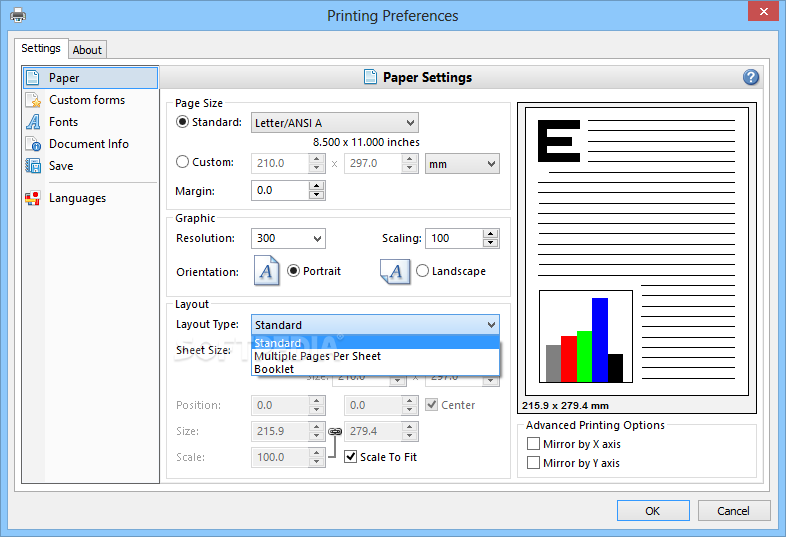This screenshot has height=537, width=786.
Task: Click the custom height 297.0 field
Action: (373, 163)
